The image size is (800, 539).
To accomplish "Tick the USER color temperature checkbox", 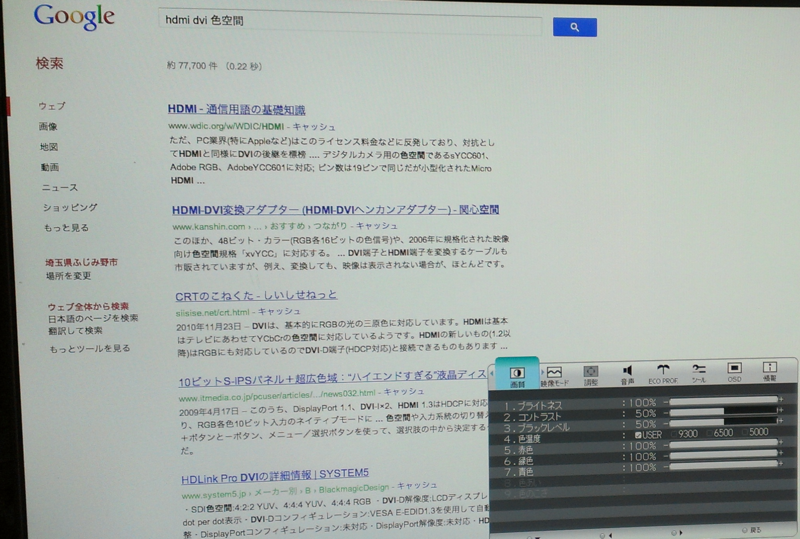I will click(x=638, y=435).
